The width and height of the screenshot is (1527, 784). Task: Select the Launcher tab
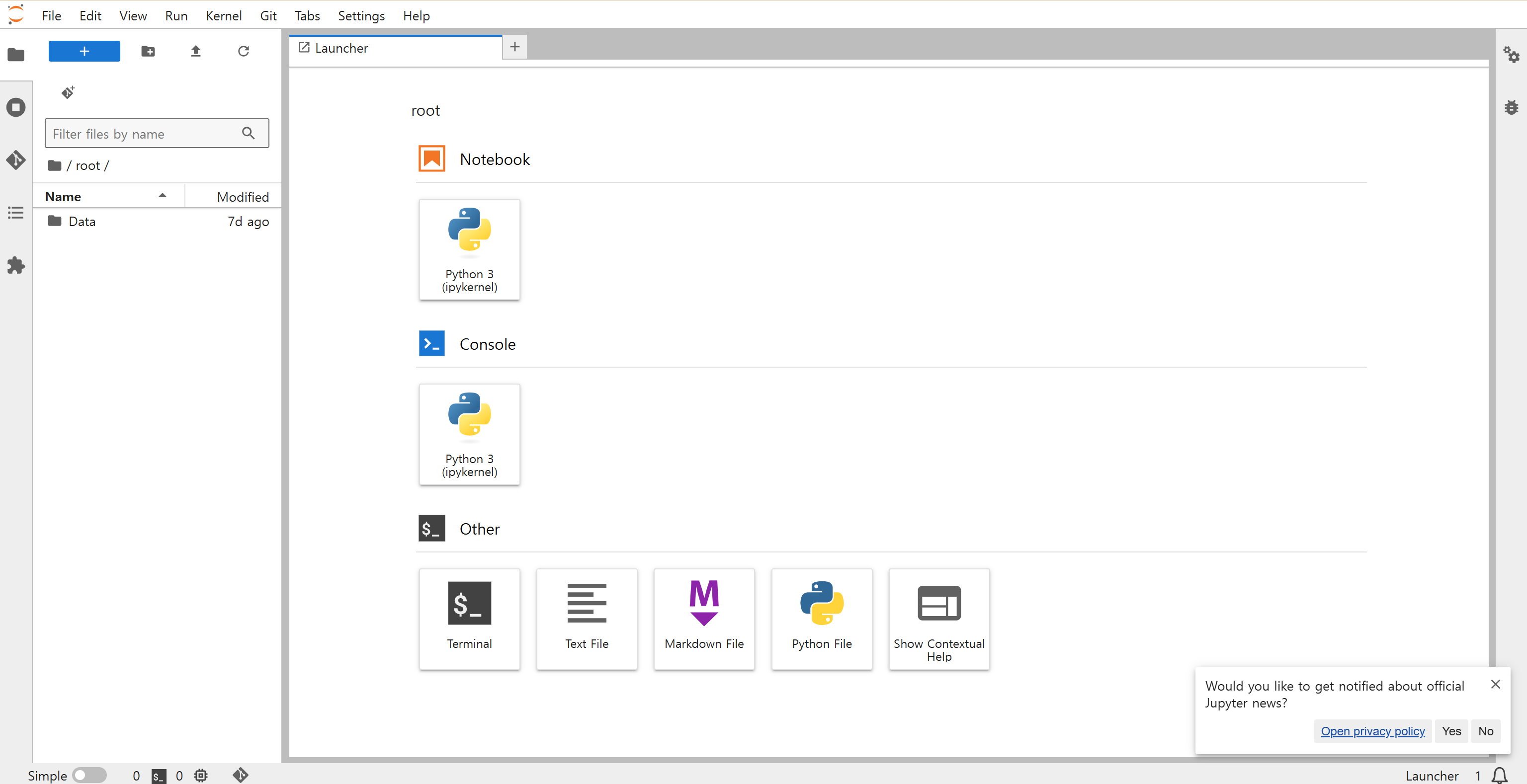click(x=395, y=48)
